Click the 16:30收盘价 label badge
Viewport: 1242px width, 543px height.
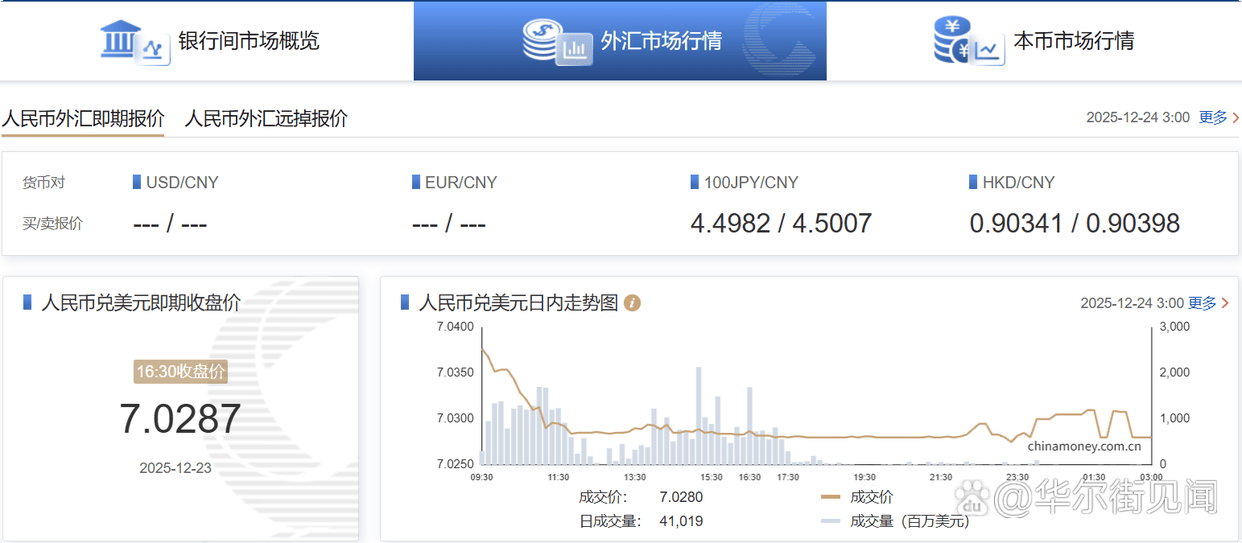[x=181, y=371]
